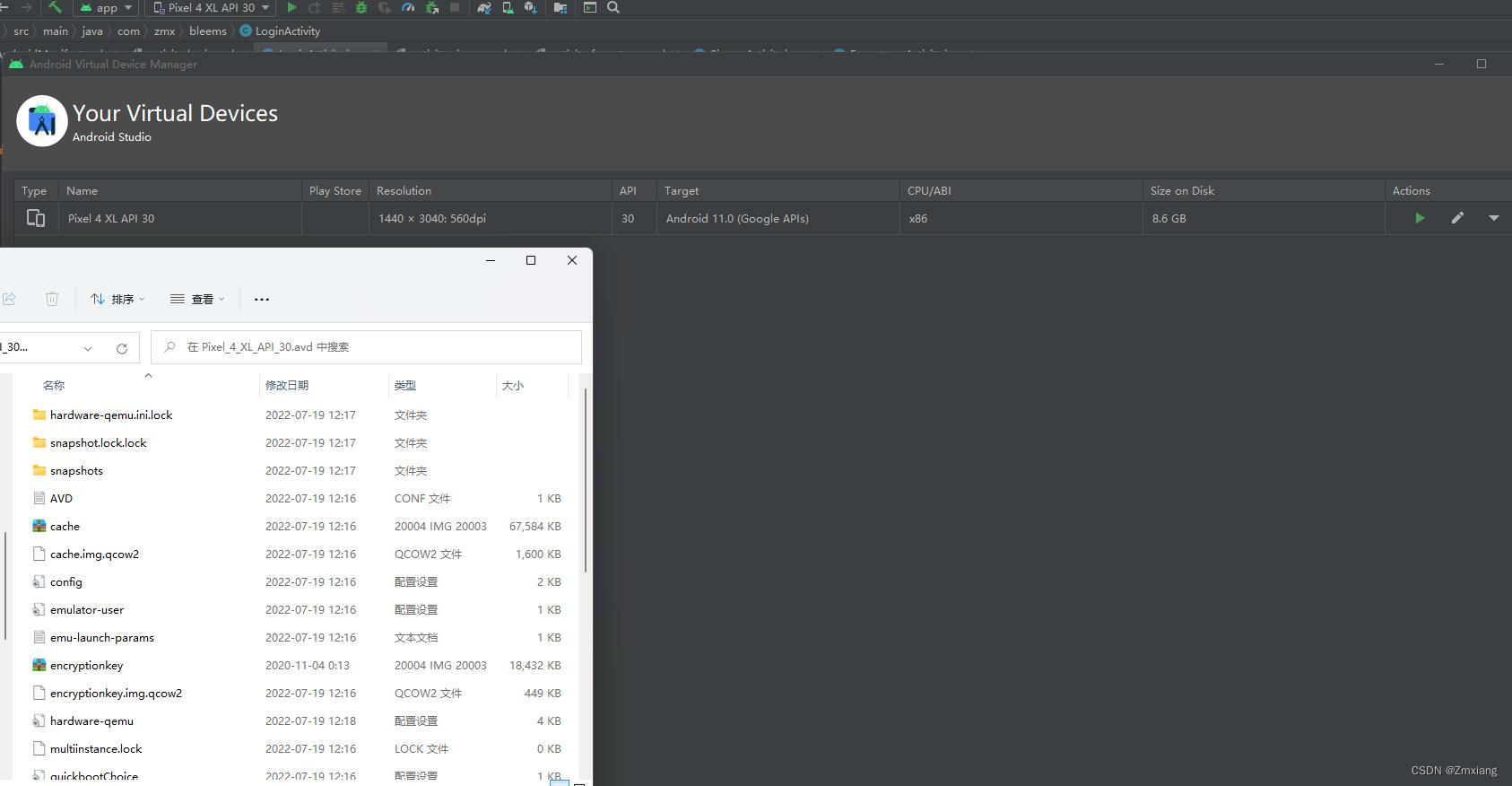Open the 查看 view dropdown in Explorer
This screenshot has width=1512, height=786.
point(197,299)
